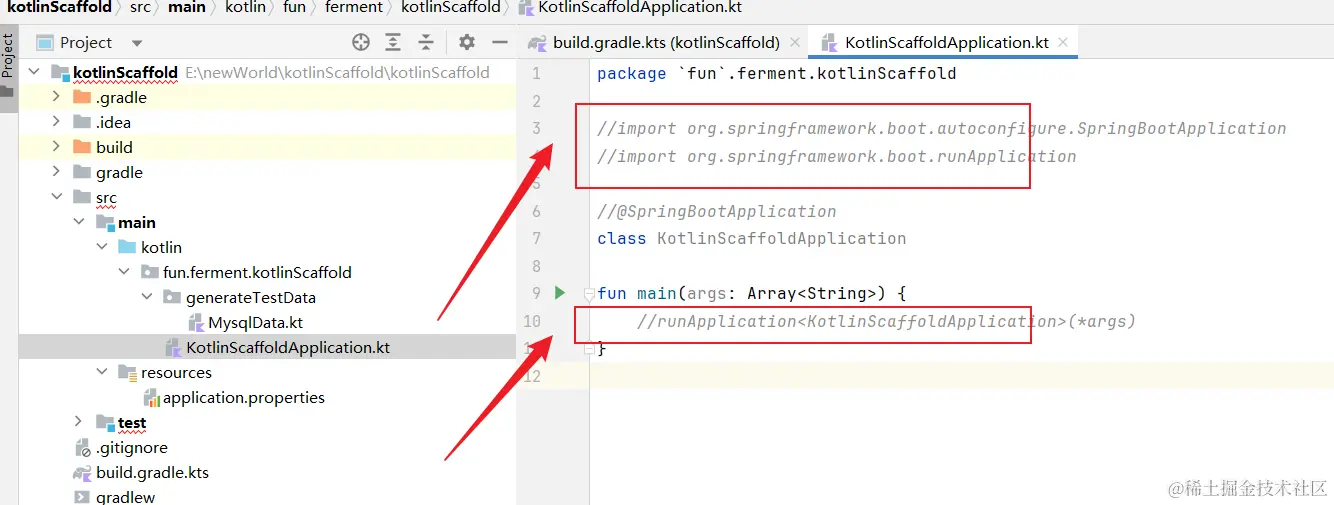Expand the gradle folder
The width and height of the screenshot is (1334, 505).
click(57, 172)
